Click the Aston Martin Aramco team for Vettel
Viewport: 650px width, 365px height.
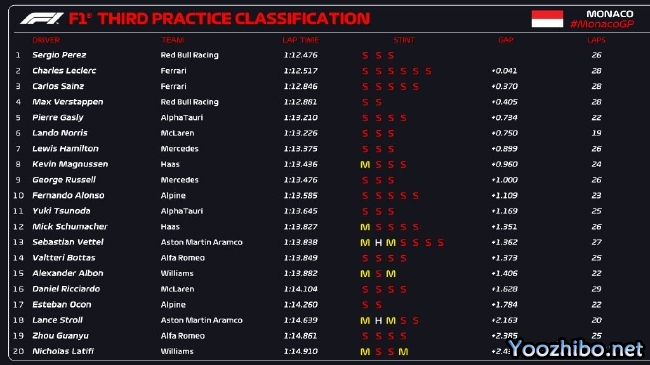pos(201,242)
